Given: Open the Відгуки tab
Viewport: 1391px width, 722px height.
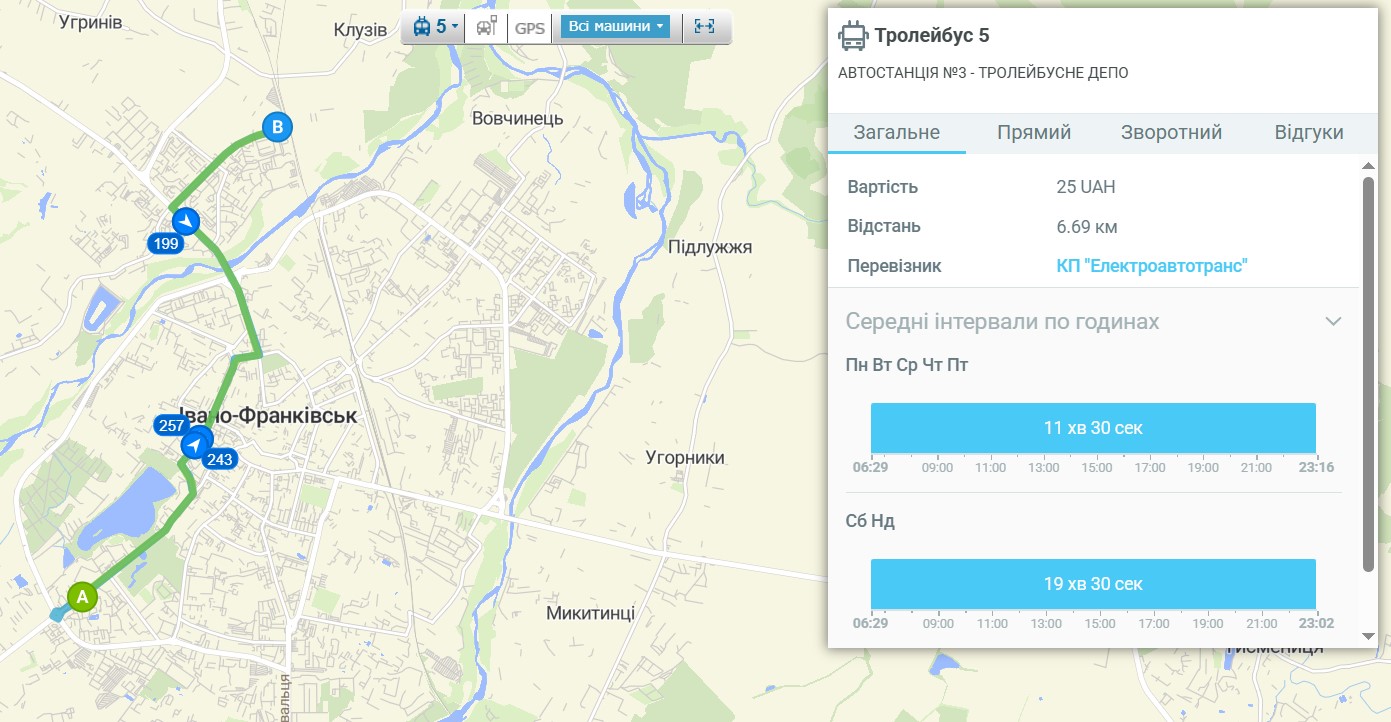Looking at the screenshot, I should [x=1309, y=133].
